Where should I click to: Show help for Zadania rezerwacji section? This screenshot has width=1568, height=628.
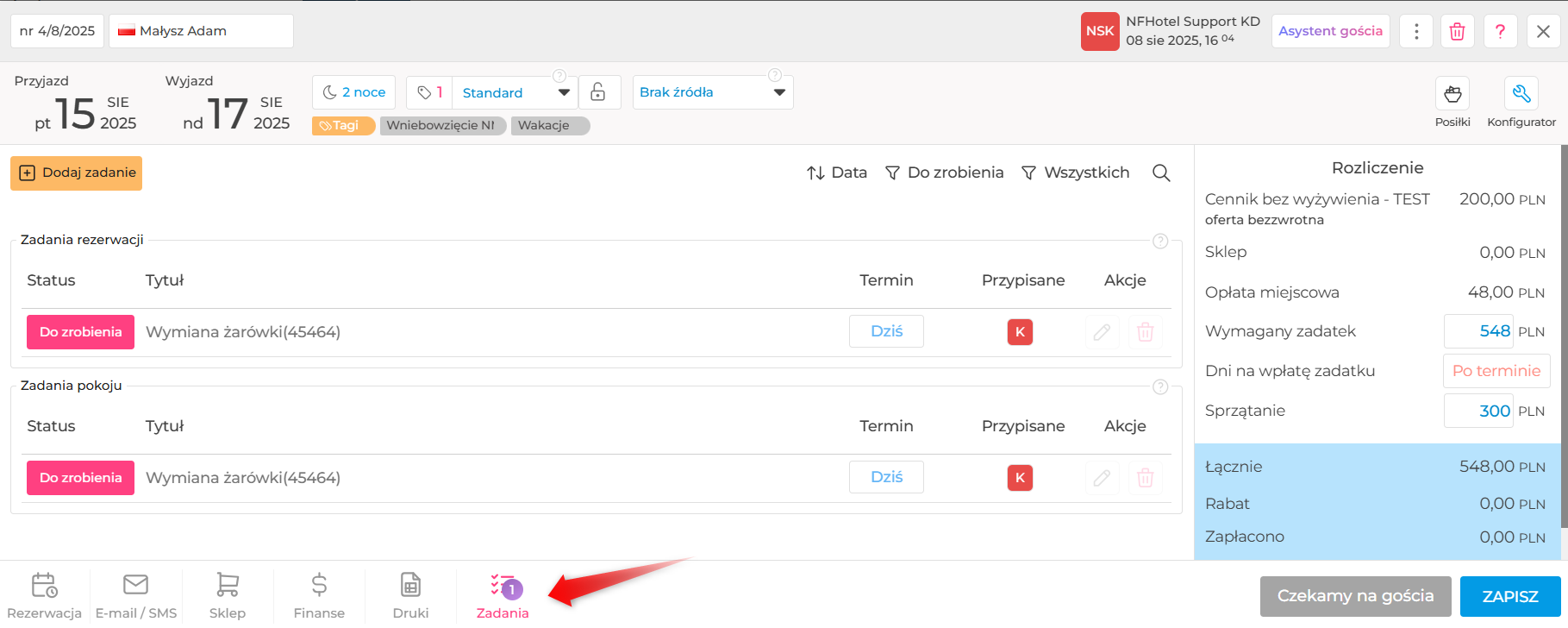point(1160,241)
